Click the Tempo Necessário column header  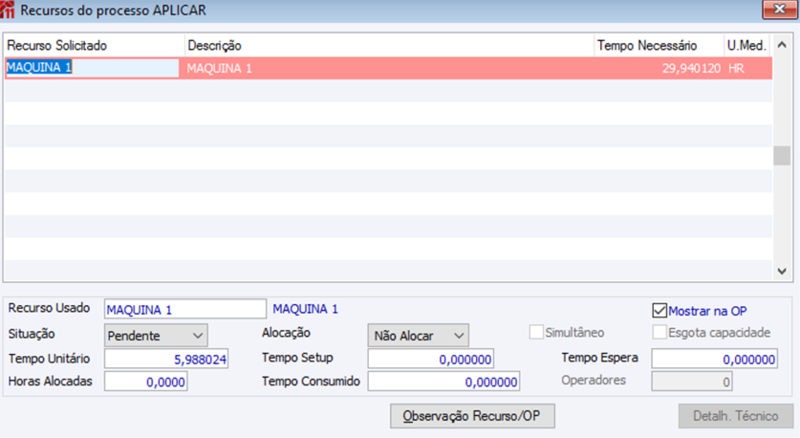(x=659, y=45)
